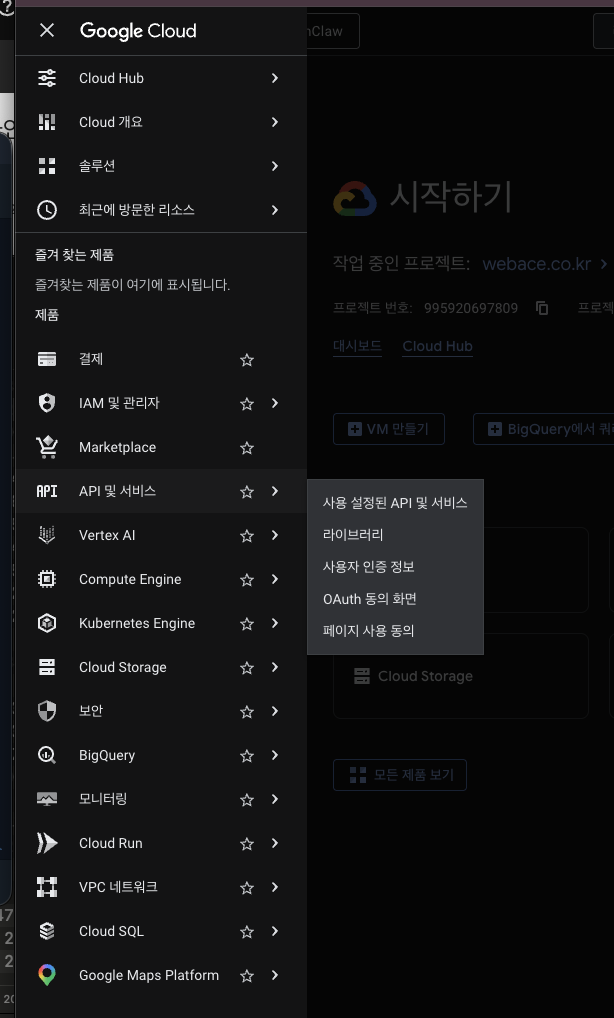Click the VM 만들기 button
614x1018 pixels.
pos(389,429)
